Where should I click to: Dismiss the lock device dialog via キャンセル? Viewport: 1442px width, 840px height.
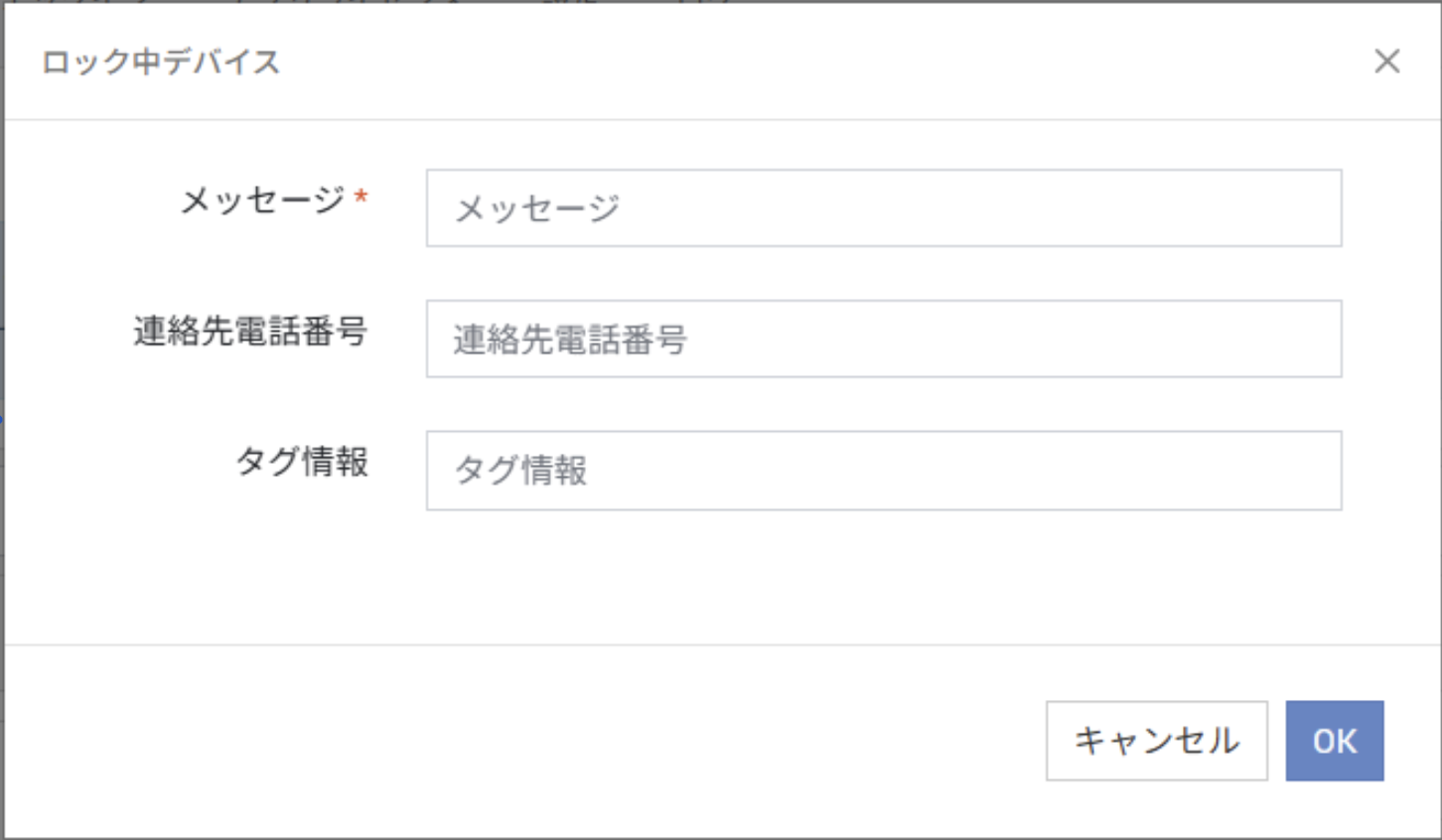pos(1156,741)
